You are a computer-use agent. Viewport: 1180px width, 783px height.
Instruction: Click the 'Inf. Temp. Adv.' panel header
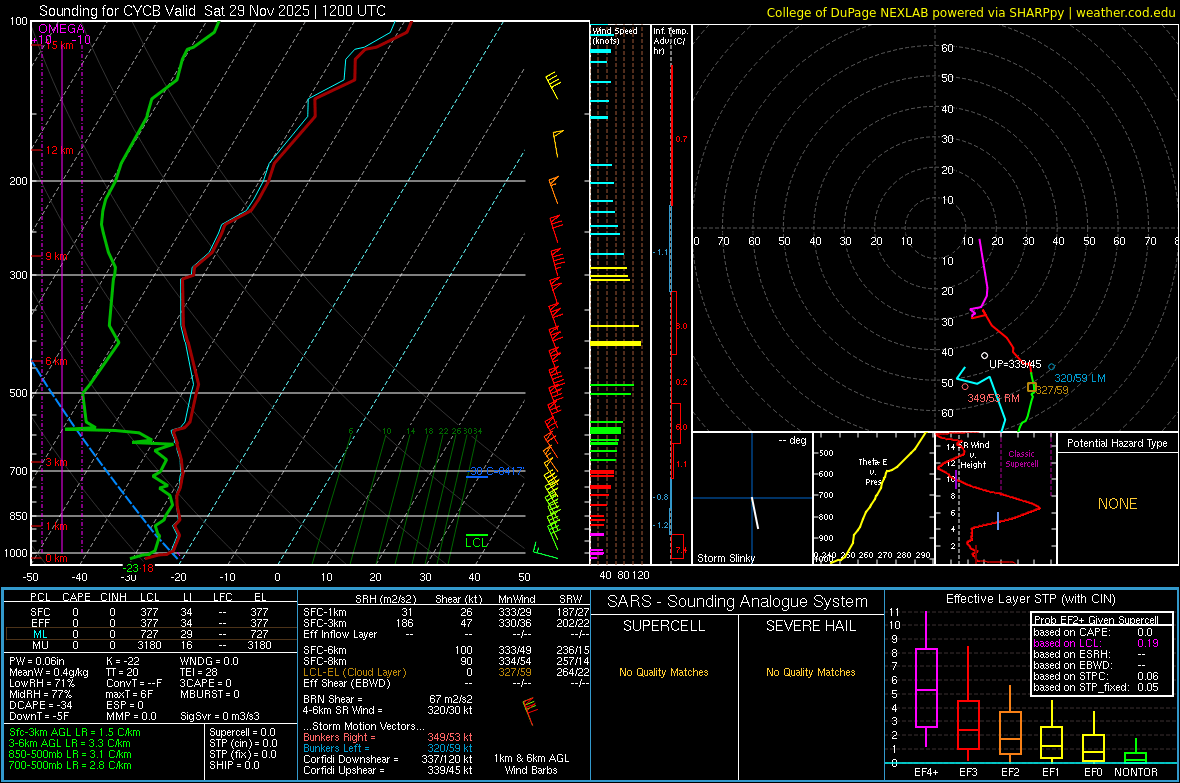[x=671, y=41]
